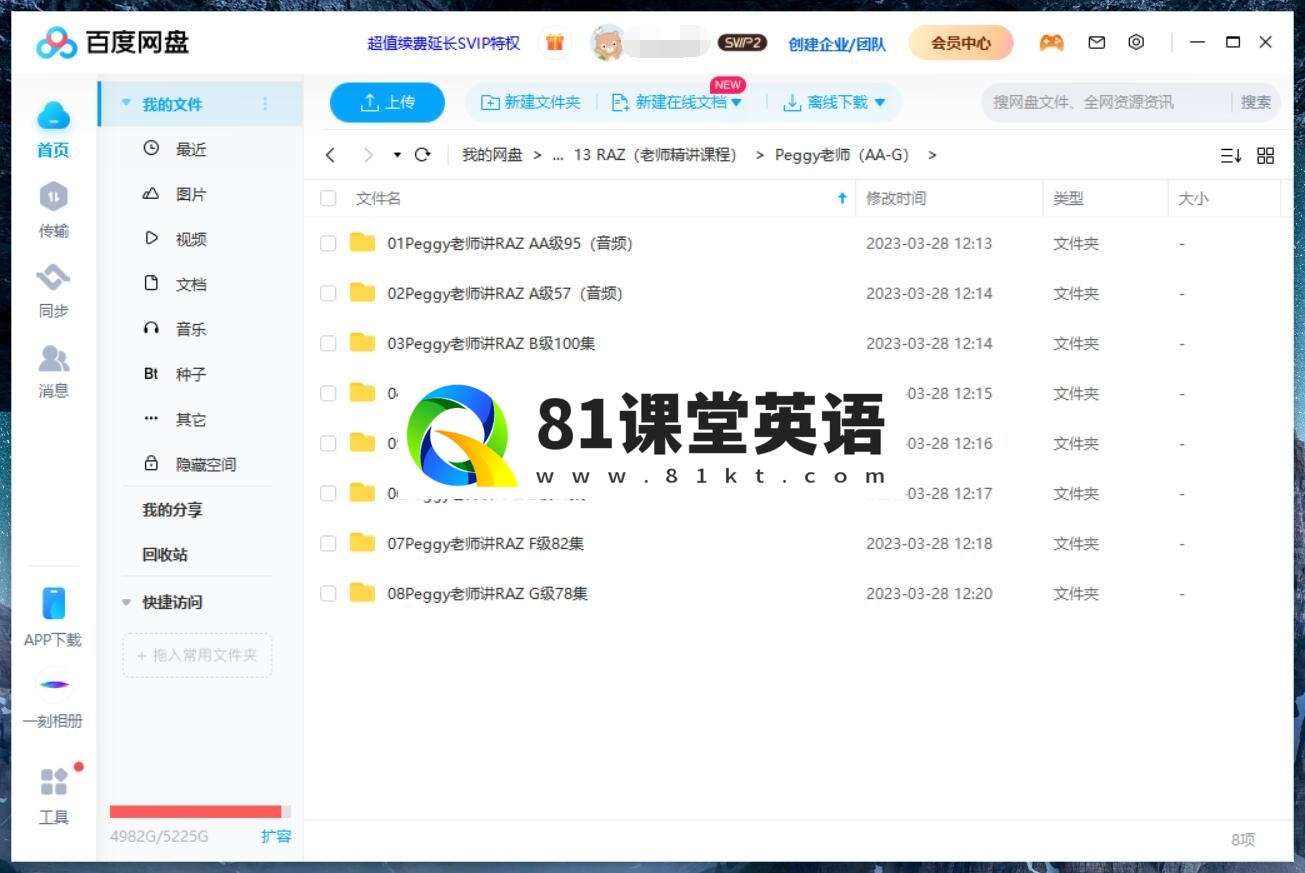Screen dimensions: 1305x873
Task: Open the 首页 home cloud icon
Action: coord(54,117)
